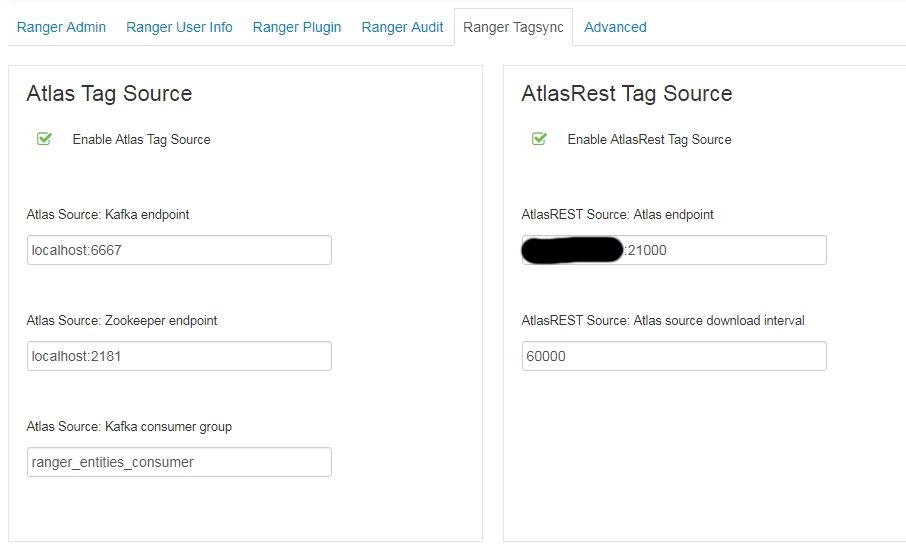
Task: Toggle the Enable AtlasRest Tag Source checkbox
Action: 539,139
